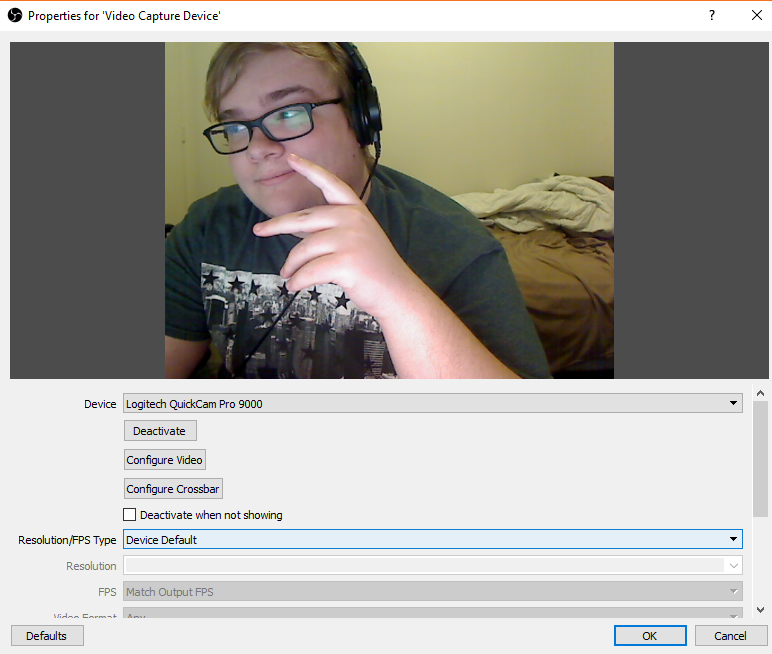Click the scrollbar down arrow
772x654 pixels.
(x=760, y=610)
